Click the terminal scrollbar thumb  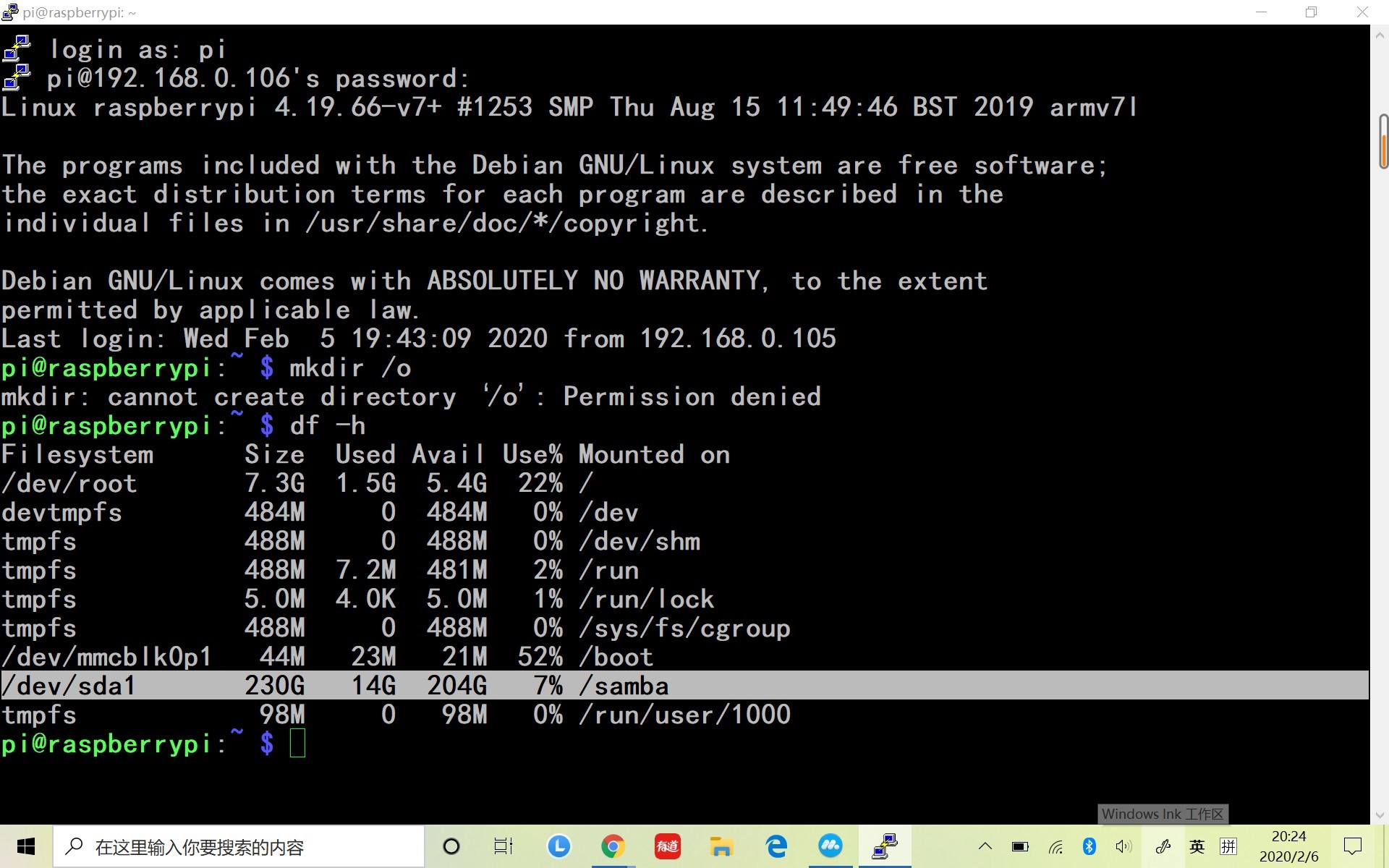[1382, 141]
